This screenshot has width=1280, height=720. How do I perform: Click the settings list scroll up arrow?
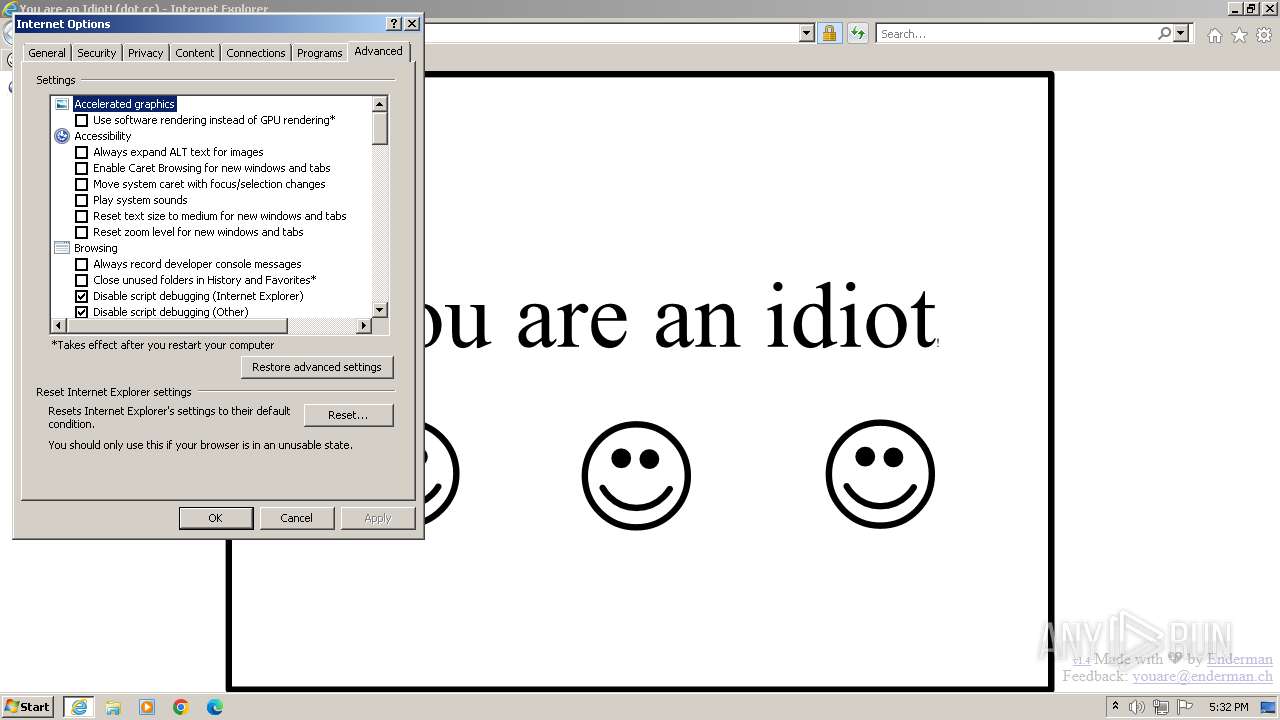point(380,104)
